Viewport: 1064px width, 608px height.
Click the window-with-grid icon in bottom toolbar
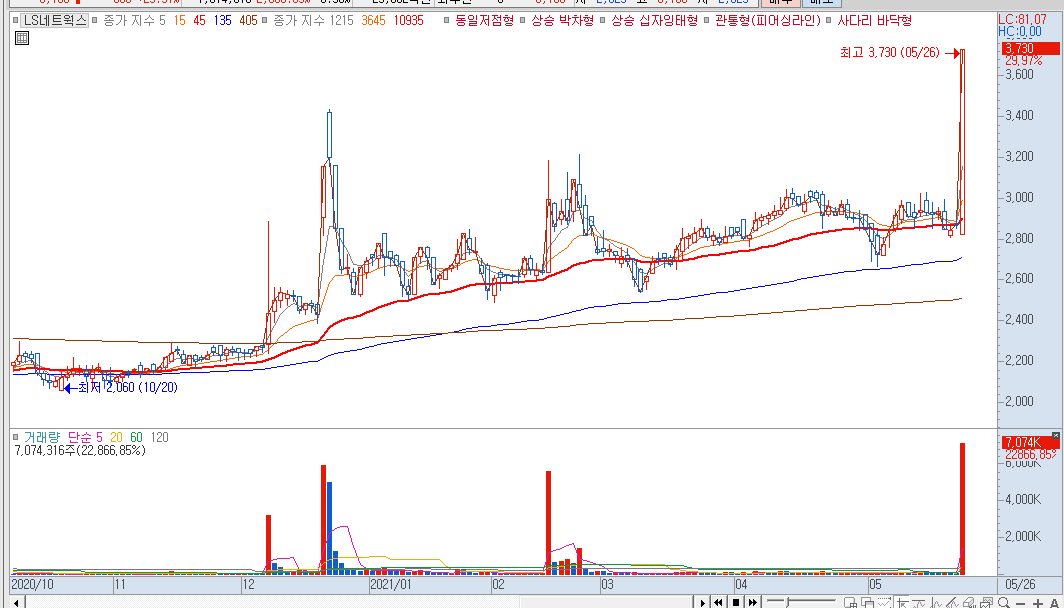tap(850, 603)
